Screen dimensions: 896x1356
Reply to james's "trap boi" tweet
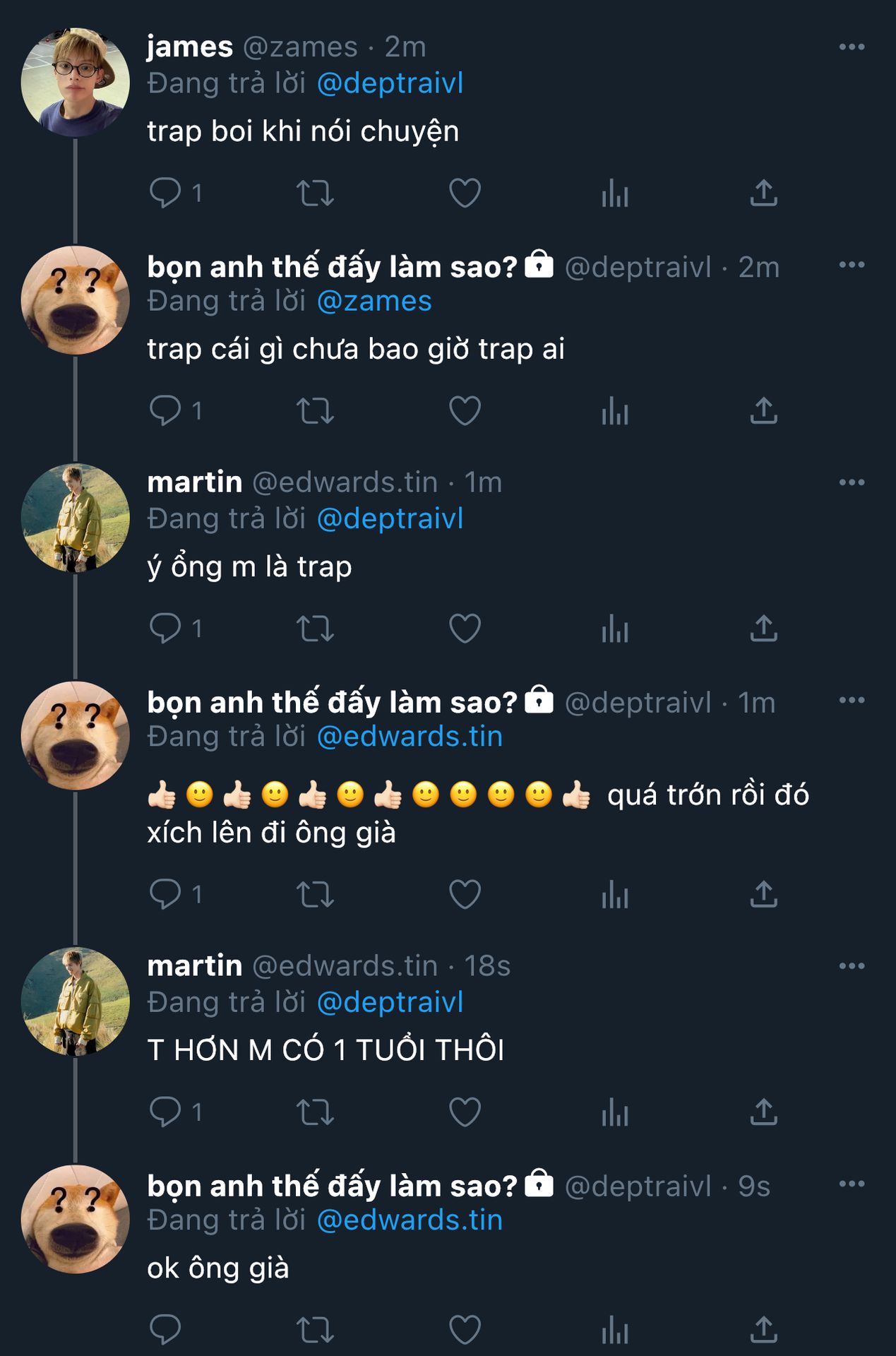(166, 193)
